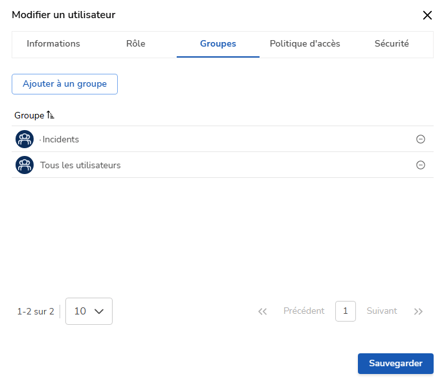Go to last page with double-right chevron
Image resolution: width=444 pixels, height=385 pixels.
418,311
